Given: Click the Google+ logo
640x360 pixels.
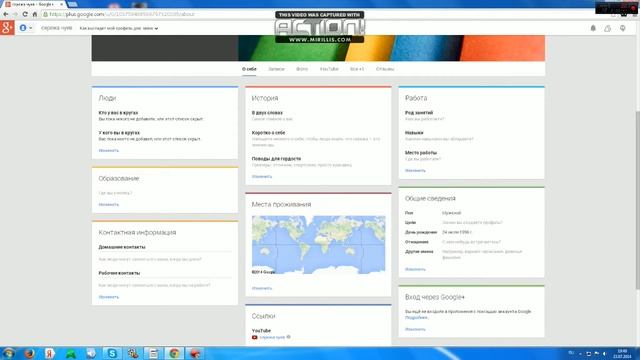Looking at the screenshot, I should click(7, 28).
